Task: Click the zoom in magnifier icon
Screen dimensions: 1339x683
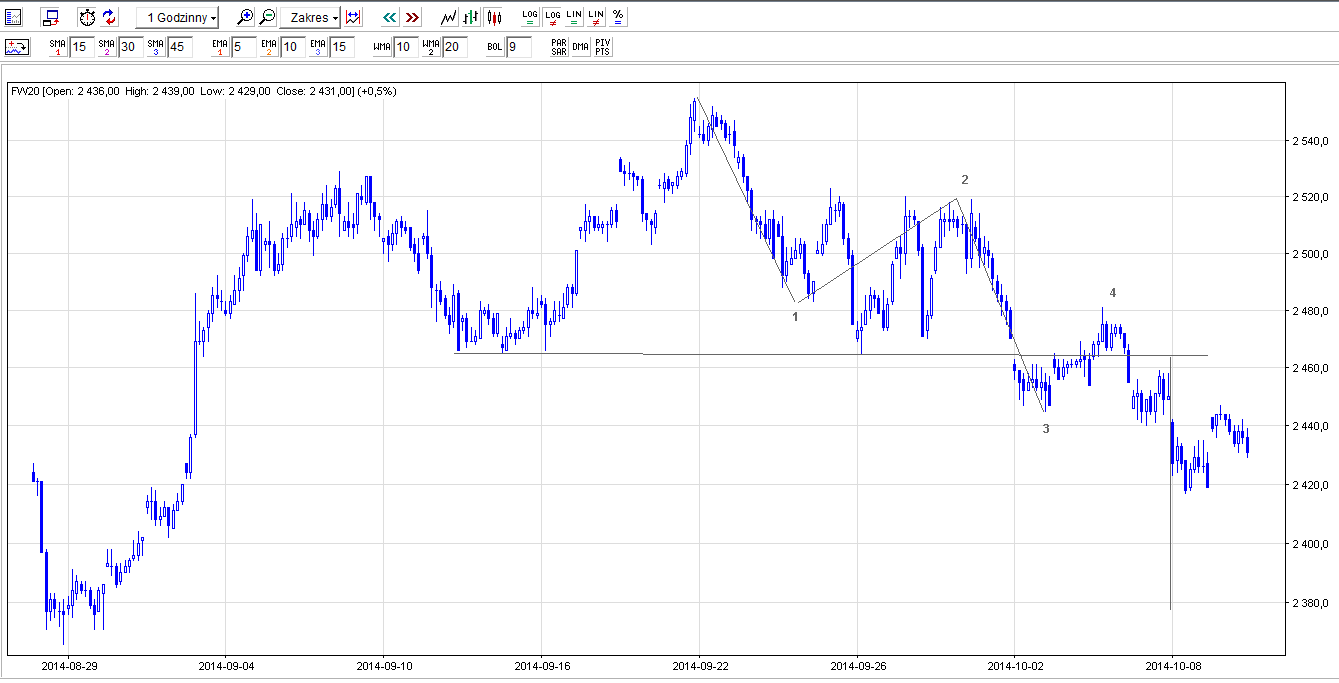Action: pyautogui.click(x=245, y=17)
